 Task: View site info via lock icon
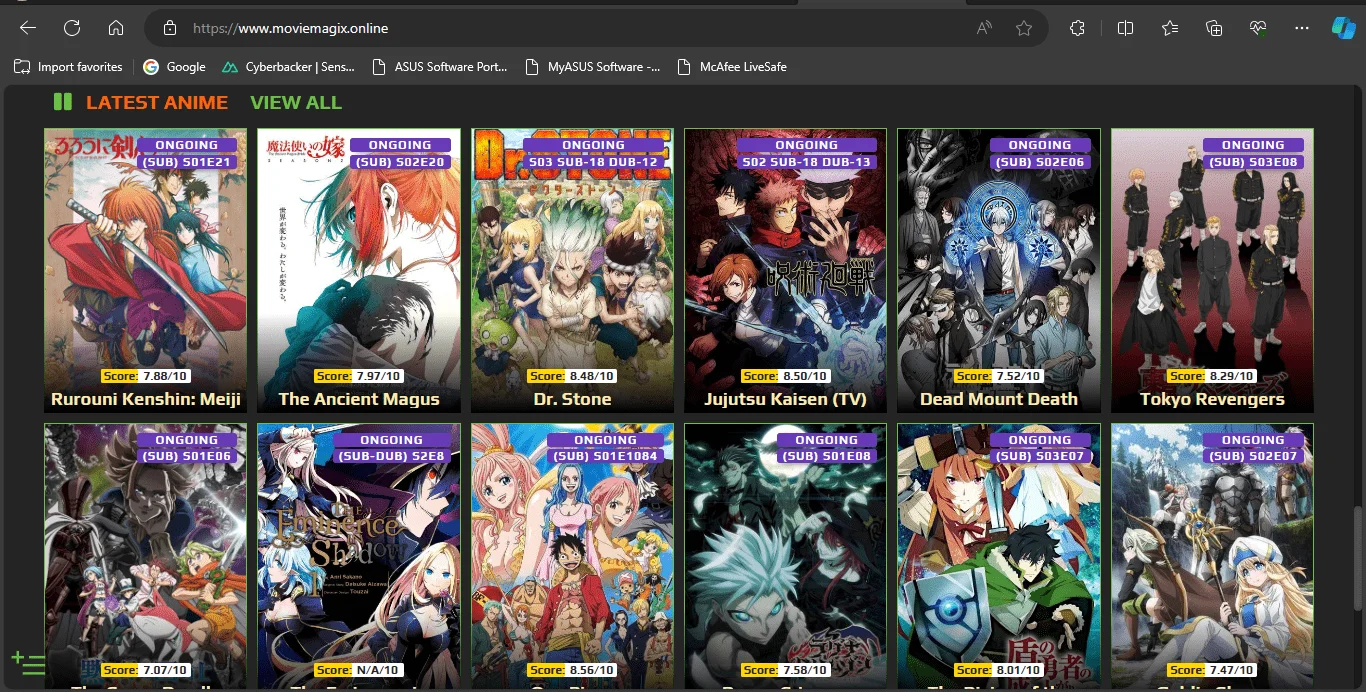click(170, 28)
